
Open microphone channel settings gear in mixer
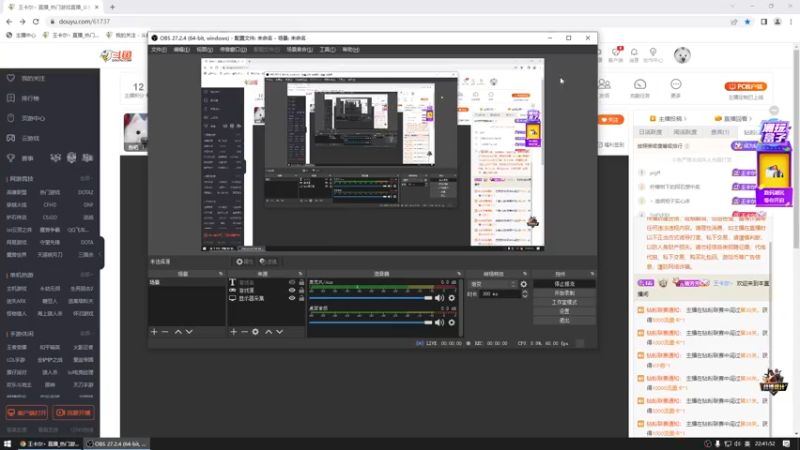(x=452, y=298)
